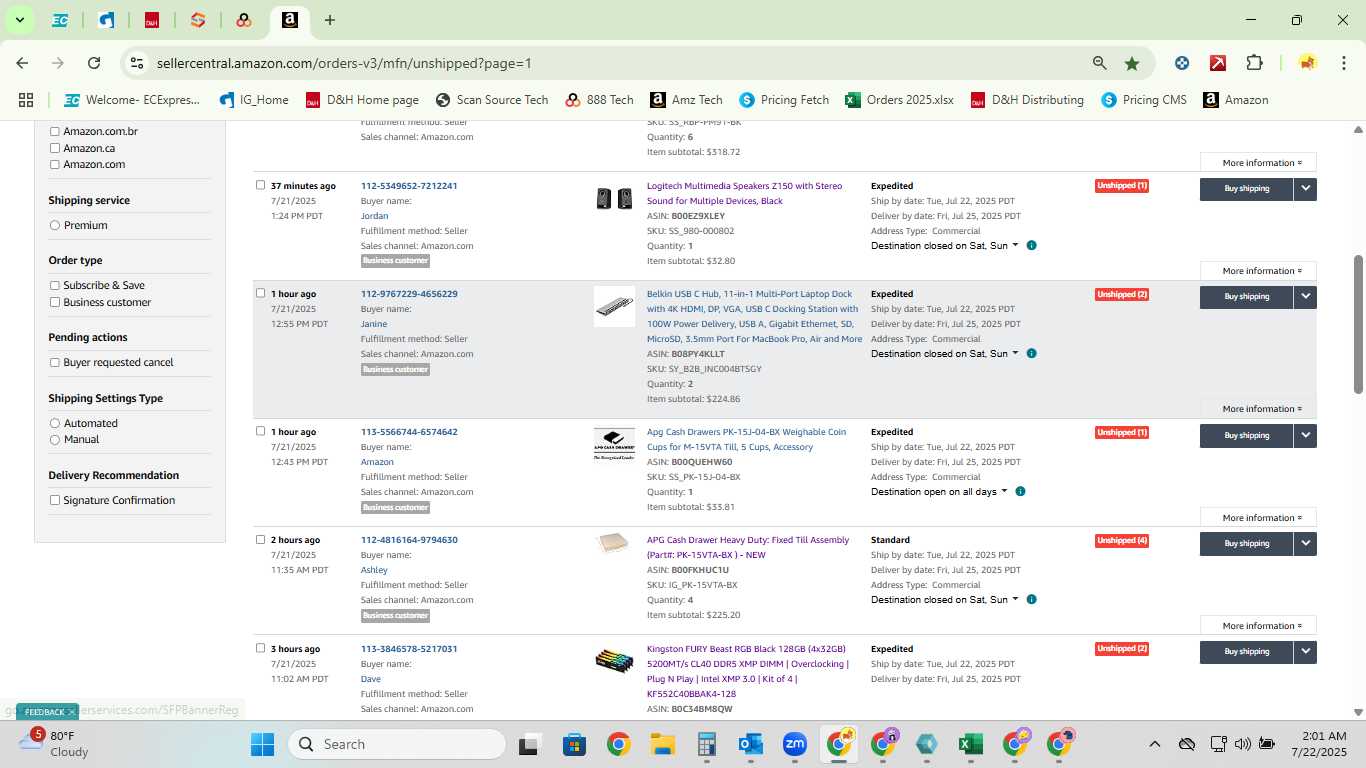Switch to the active Amazon browser tab
The height and width of the screenshot is (768, 1366).
289,20
